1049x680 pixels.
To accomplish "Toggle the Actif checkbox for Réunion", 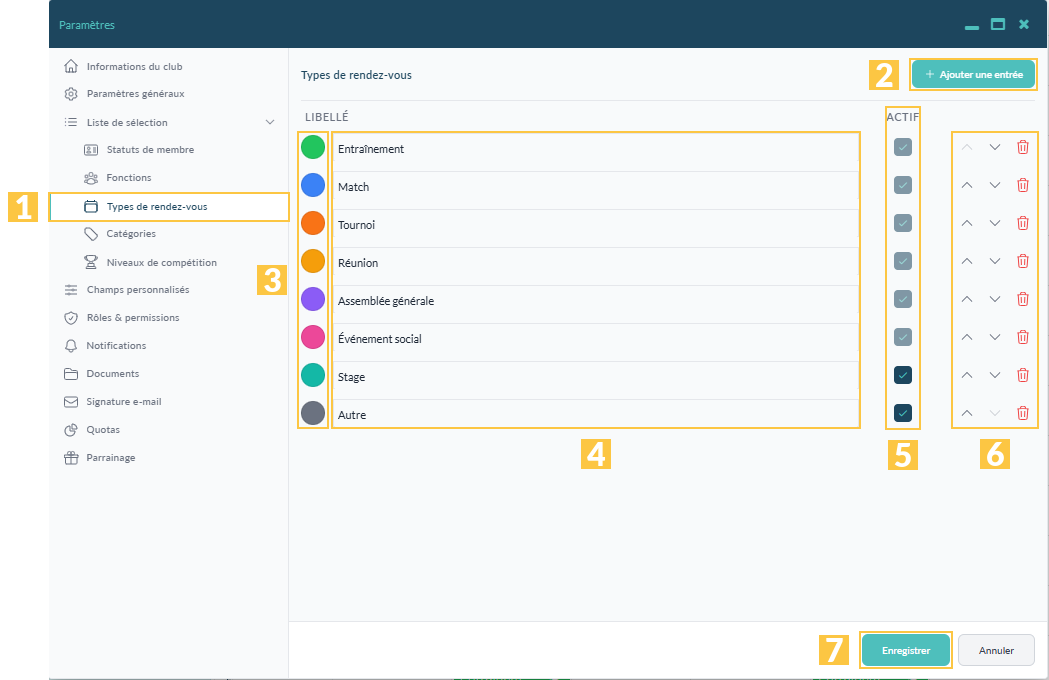I will [x=902, y=261].
